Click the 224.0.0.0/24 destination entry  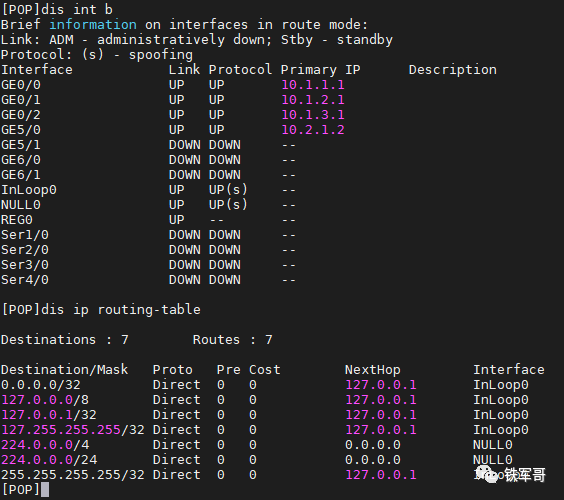pos(49,460)
